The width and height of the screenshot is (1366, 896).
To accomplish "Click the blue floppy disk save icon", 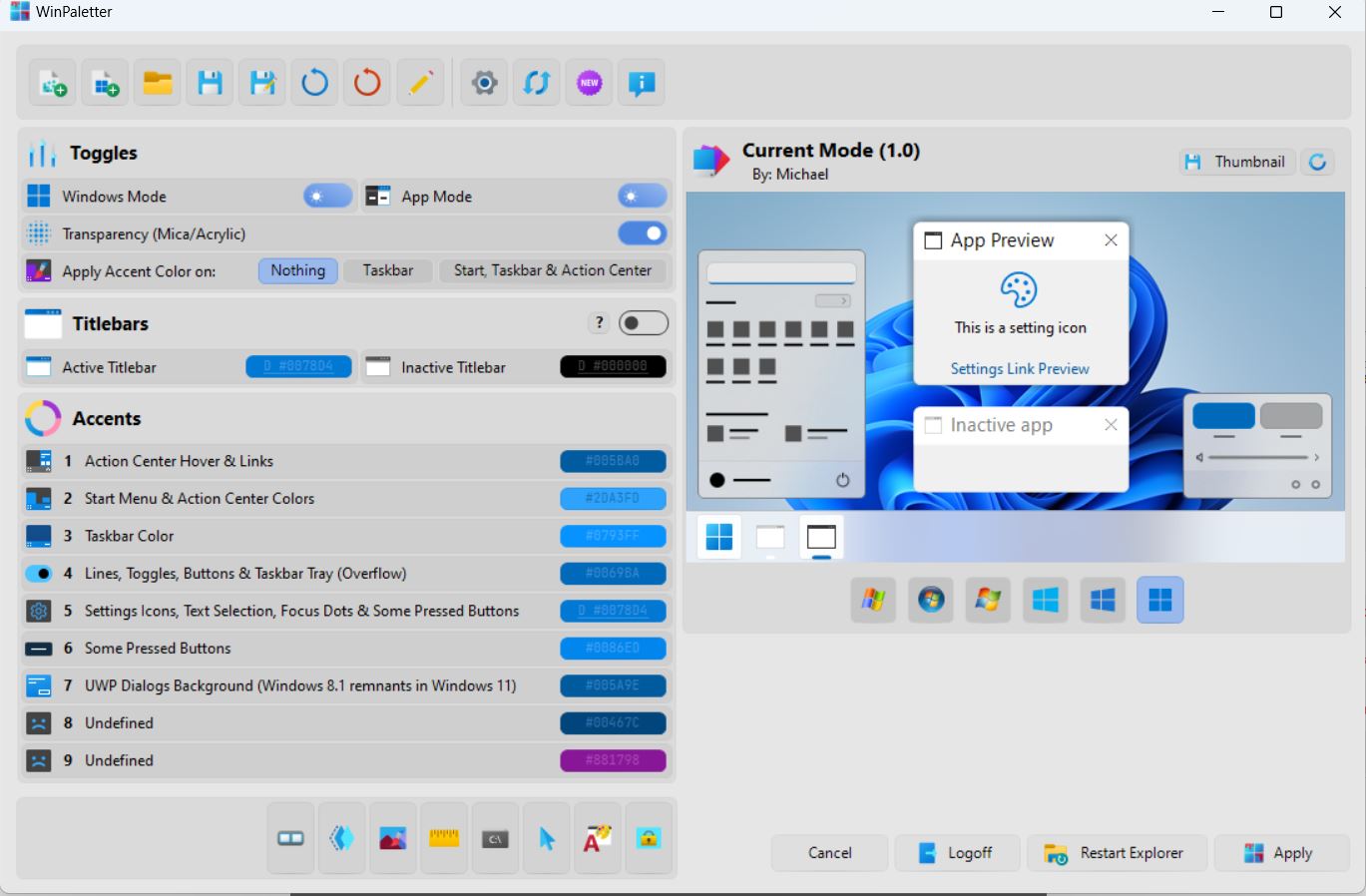I will point(210,84).
